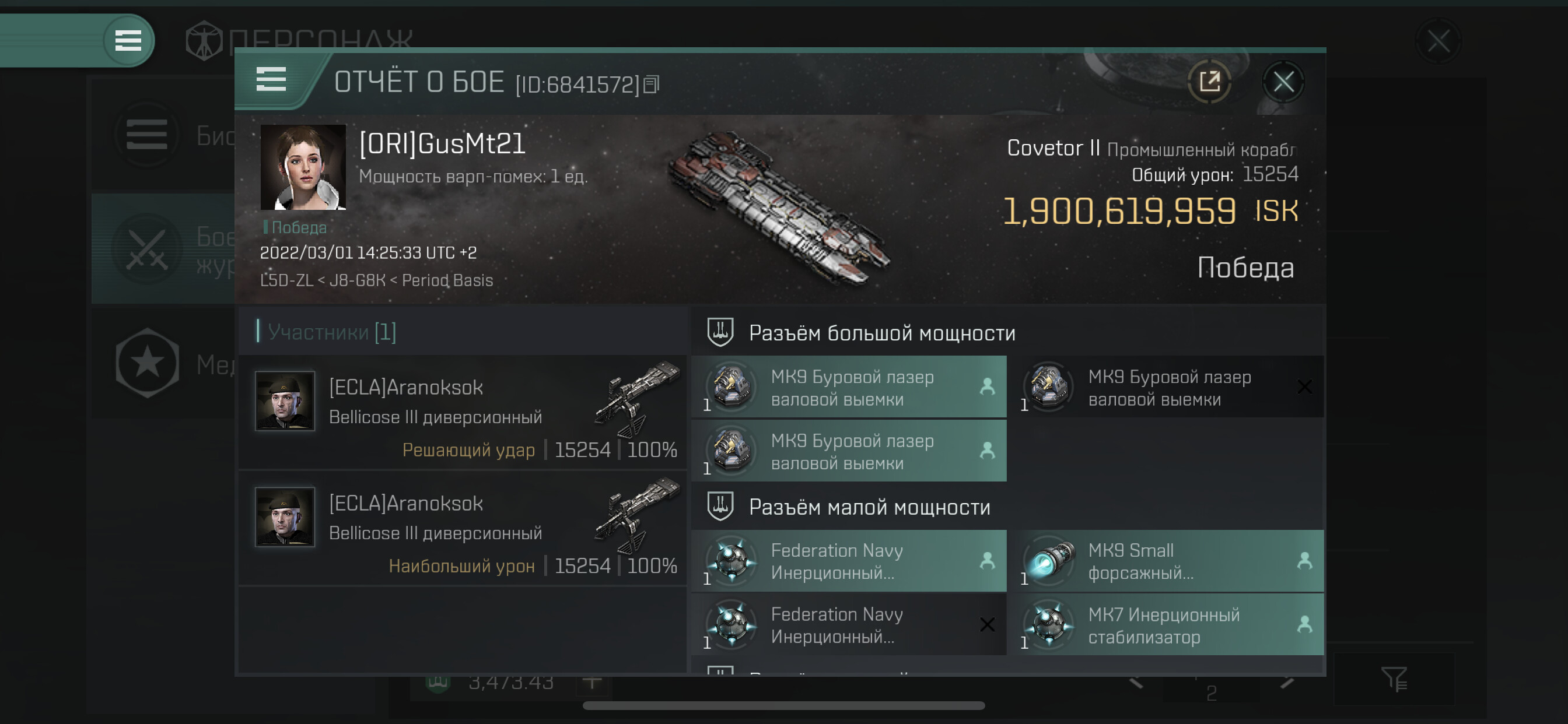Click the Победа victory label link
This screenshot has width=1568, height=724.
pos(298,227)
